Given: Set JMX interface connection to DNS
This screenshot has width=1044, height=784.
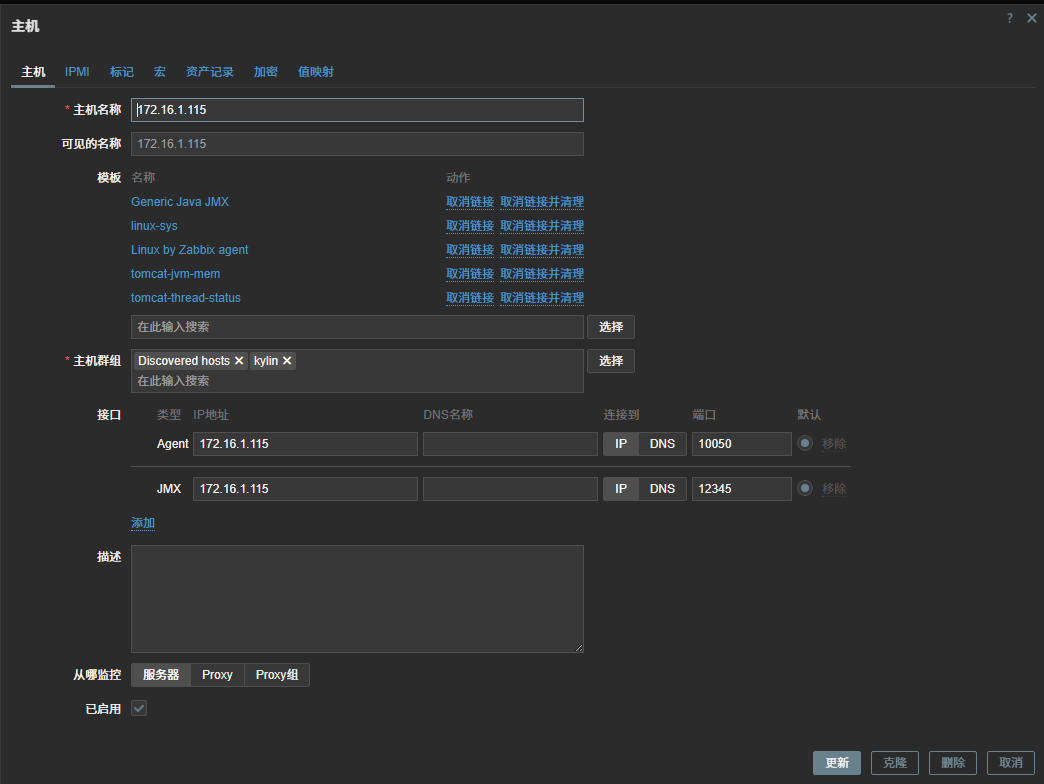Looking at the screenshot, I should point(662,489).
